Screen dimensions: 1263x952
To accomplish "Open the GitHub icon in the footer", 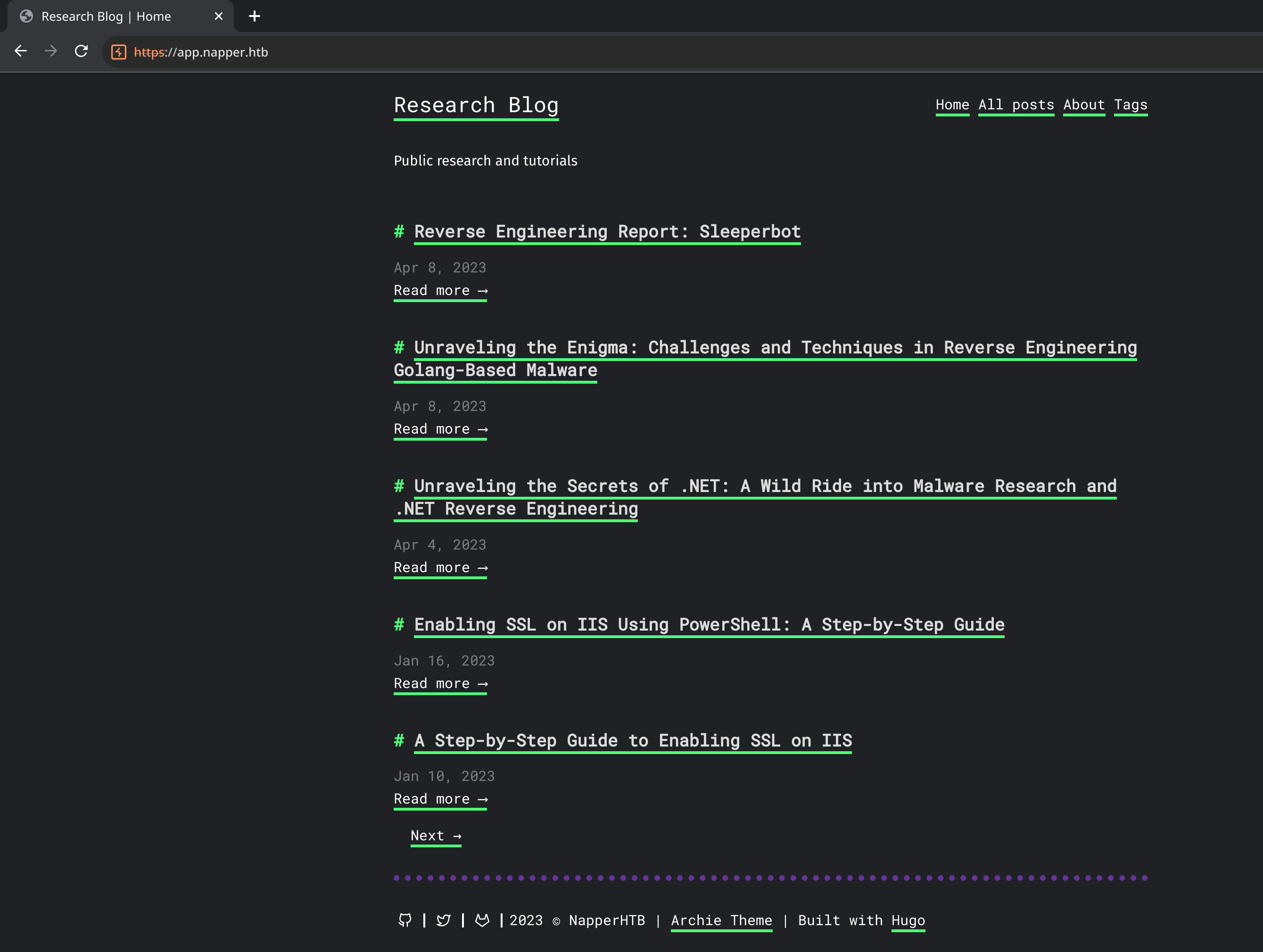I will coord(405,920).
